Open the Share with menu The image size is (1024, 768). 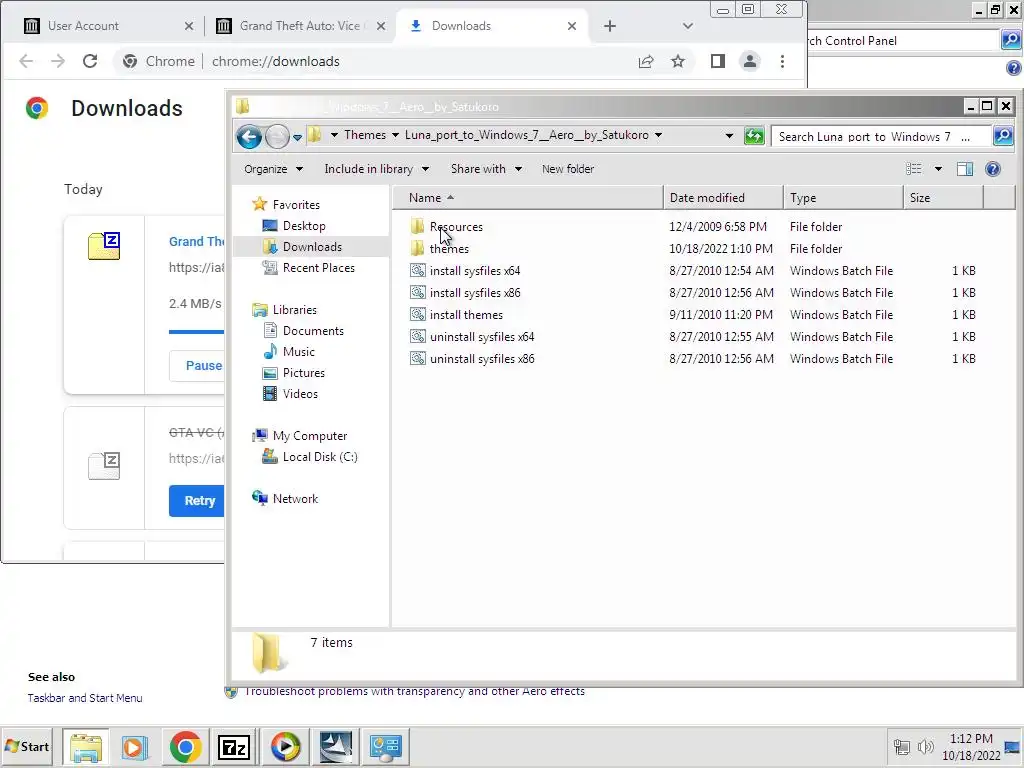point(486,169)
